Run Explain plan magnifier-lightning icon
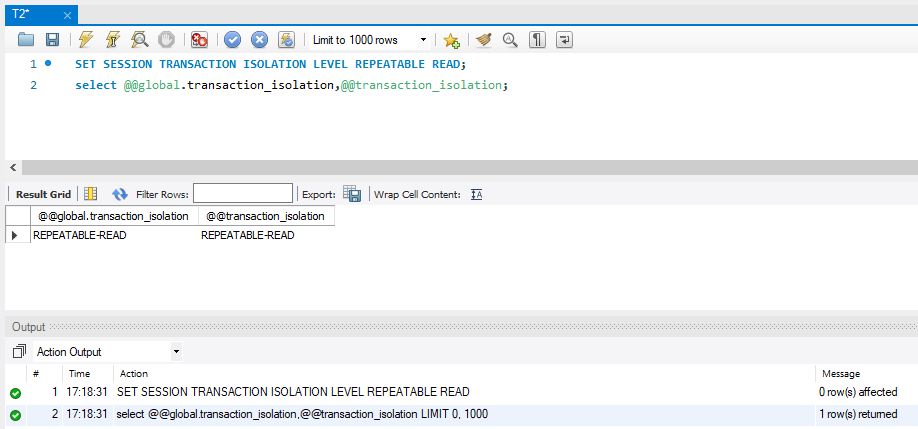 pos(139,40)
